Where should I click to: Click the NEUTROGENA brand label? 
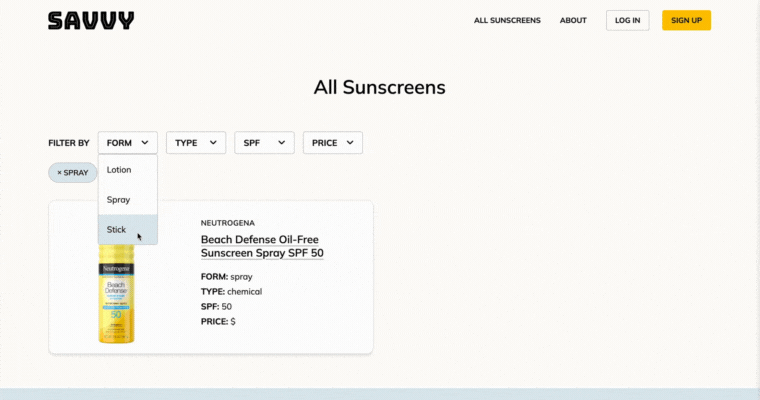(228, 223)
